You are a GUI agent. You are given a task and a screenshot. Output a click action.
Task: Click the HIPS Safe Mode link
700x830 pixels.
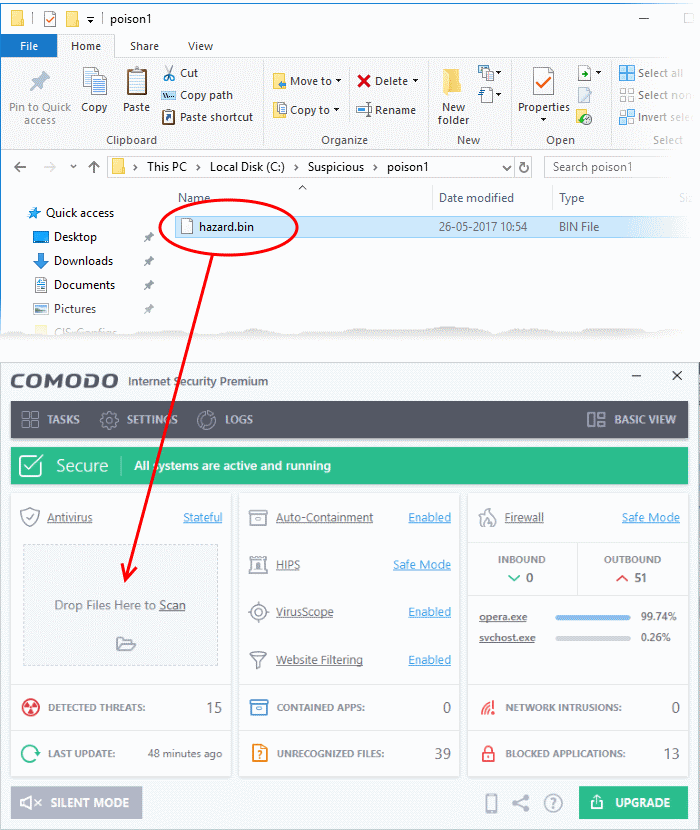click(422, 565)
